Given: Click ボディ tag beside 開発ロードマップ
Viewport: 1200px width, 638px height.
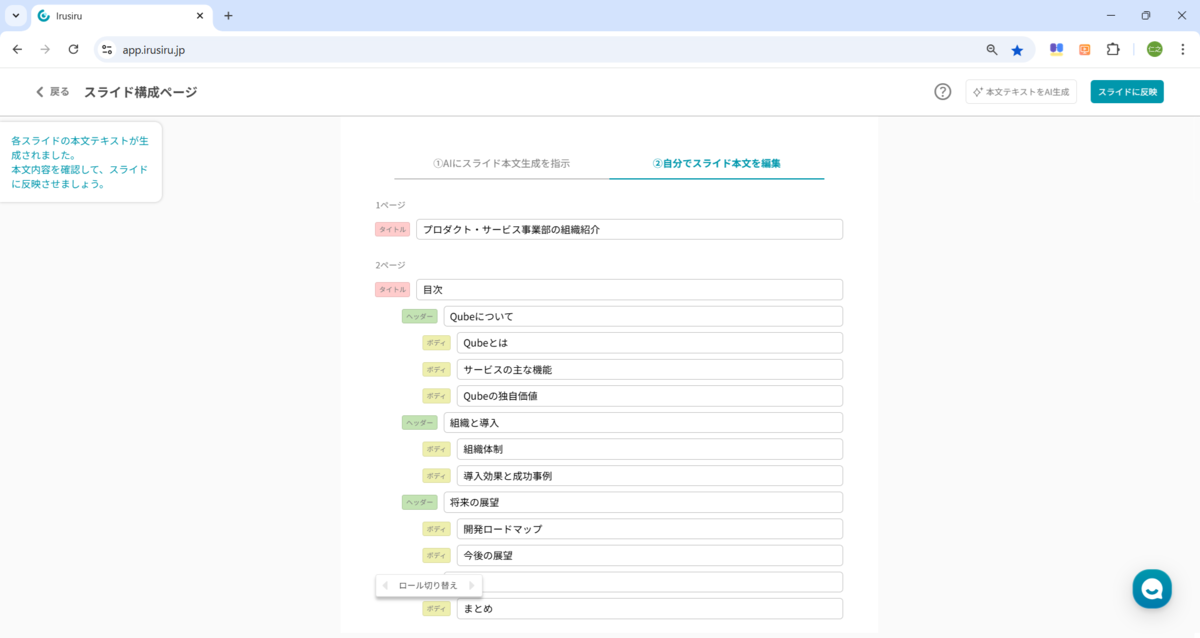Looking at the screenshot, I should [x=436, y=528].
